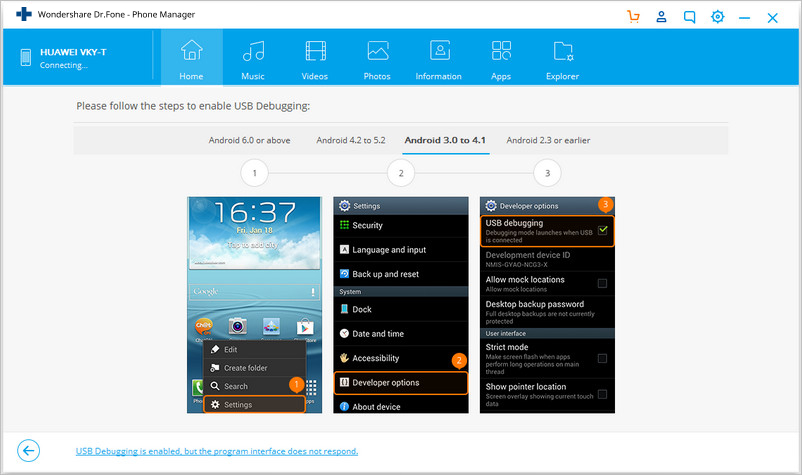Click the Connecting... status text
The height and width of the screenshot is (475, 802).
pyautogui.click(x=64, y=65)
